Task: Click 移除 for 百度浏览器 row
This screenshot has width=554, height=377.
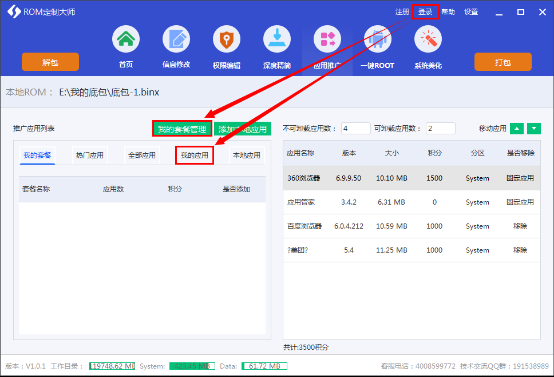Action: pyautogui.click(x=520, y=226)
